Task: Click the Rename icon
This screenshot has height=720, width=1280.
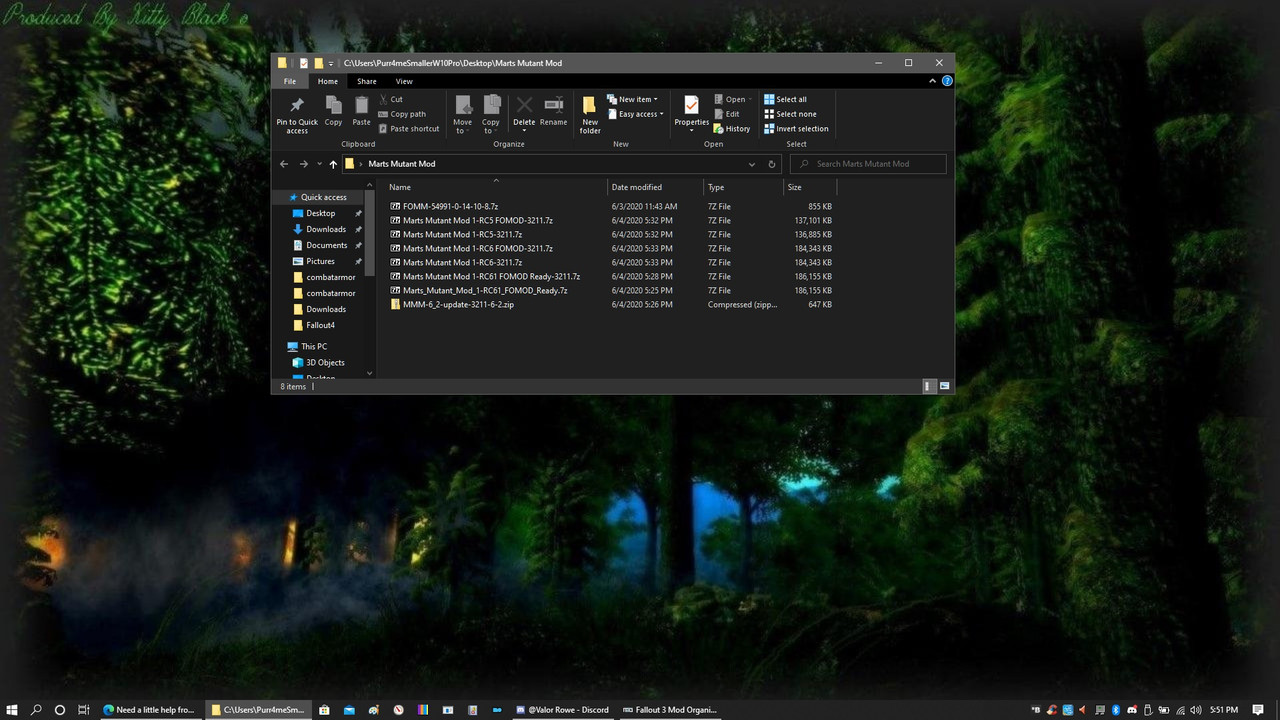Action: [x=553, y=105]
